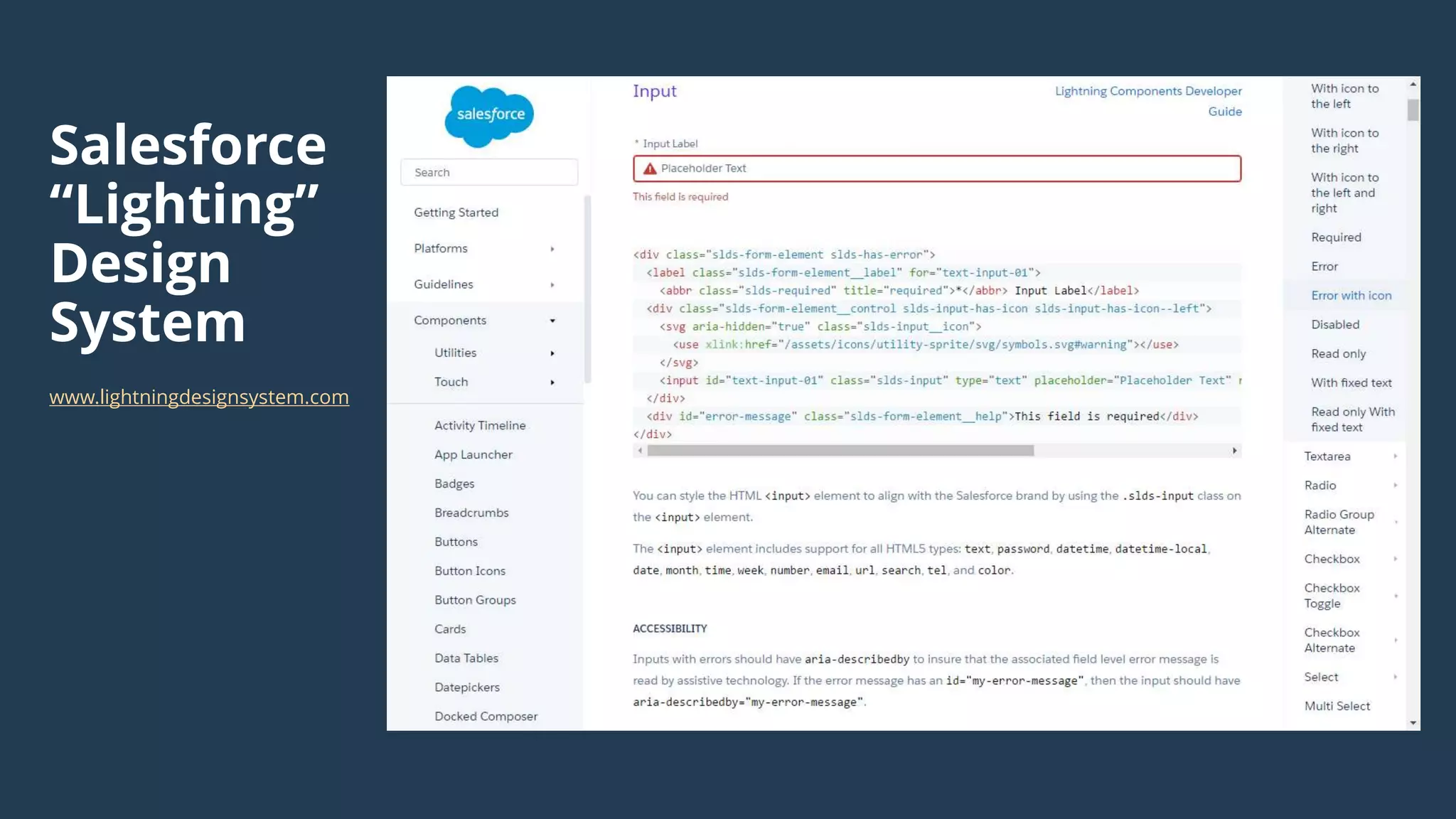The height and width of the screenshot is (819, 1456).
Task: Click the 'This field is required' message
Action: 680,197
